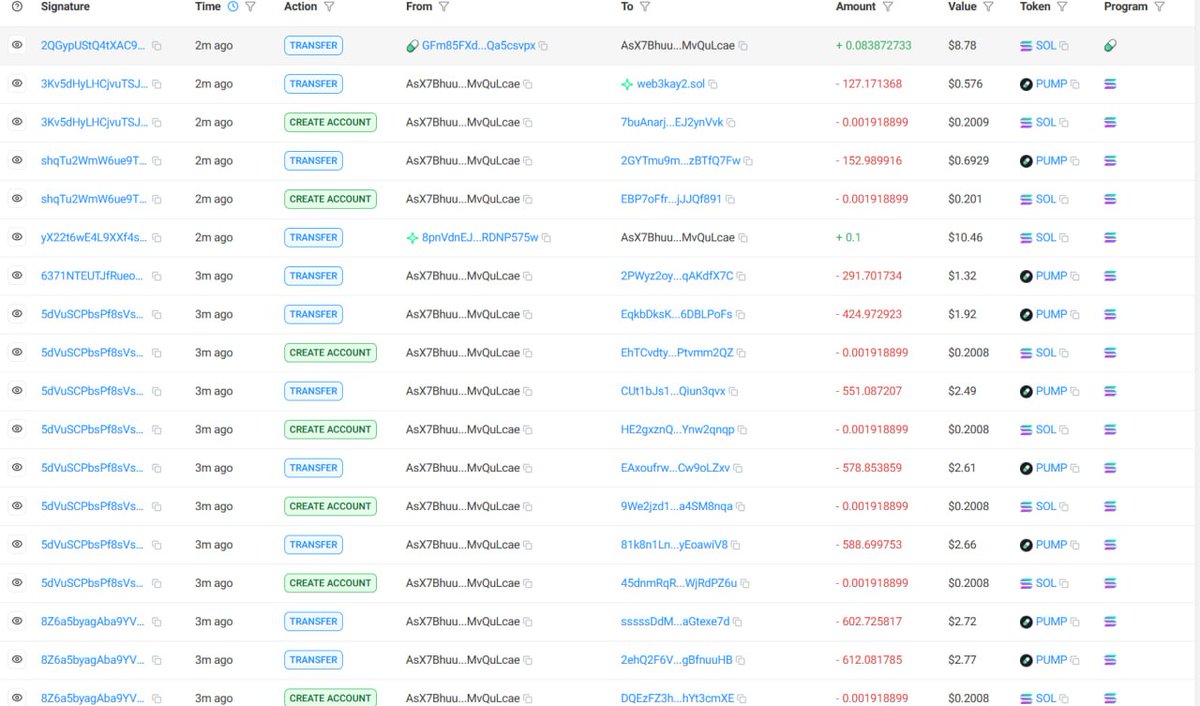1200x706 pixels.
Task: Toggle eye icon on sssssDdM...aGtexe7d row
Action: [x=17, y=621]
